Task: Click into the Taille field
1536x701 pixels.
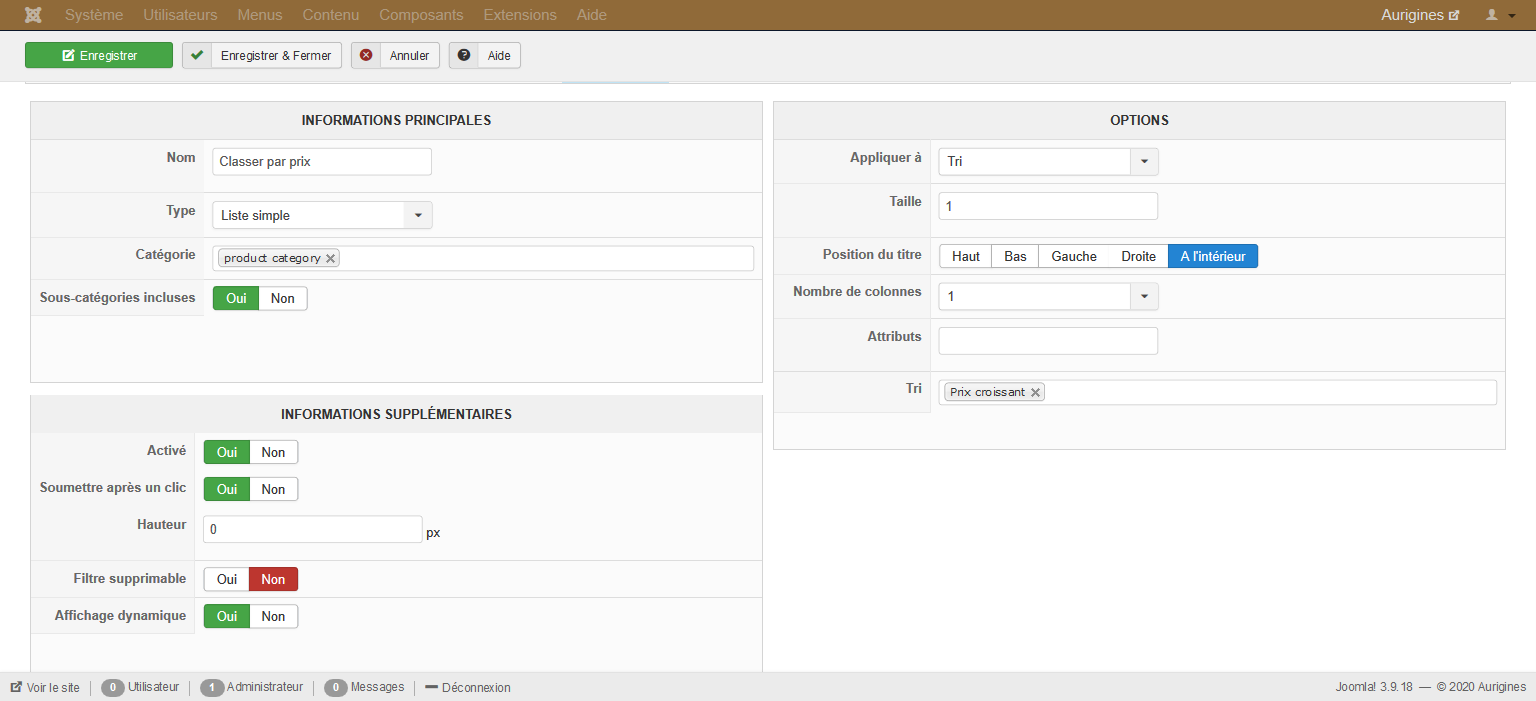Action: [x=1048, y=206]
